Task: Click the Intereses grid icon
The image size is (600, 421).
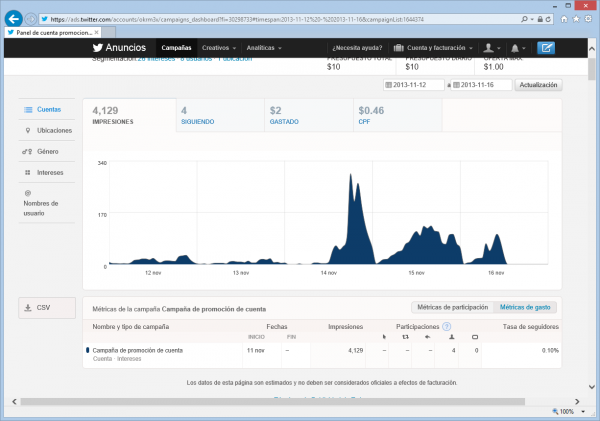Action: (x=28, y=173)
